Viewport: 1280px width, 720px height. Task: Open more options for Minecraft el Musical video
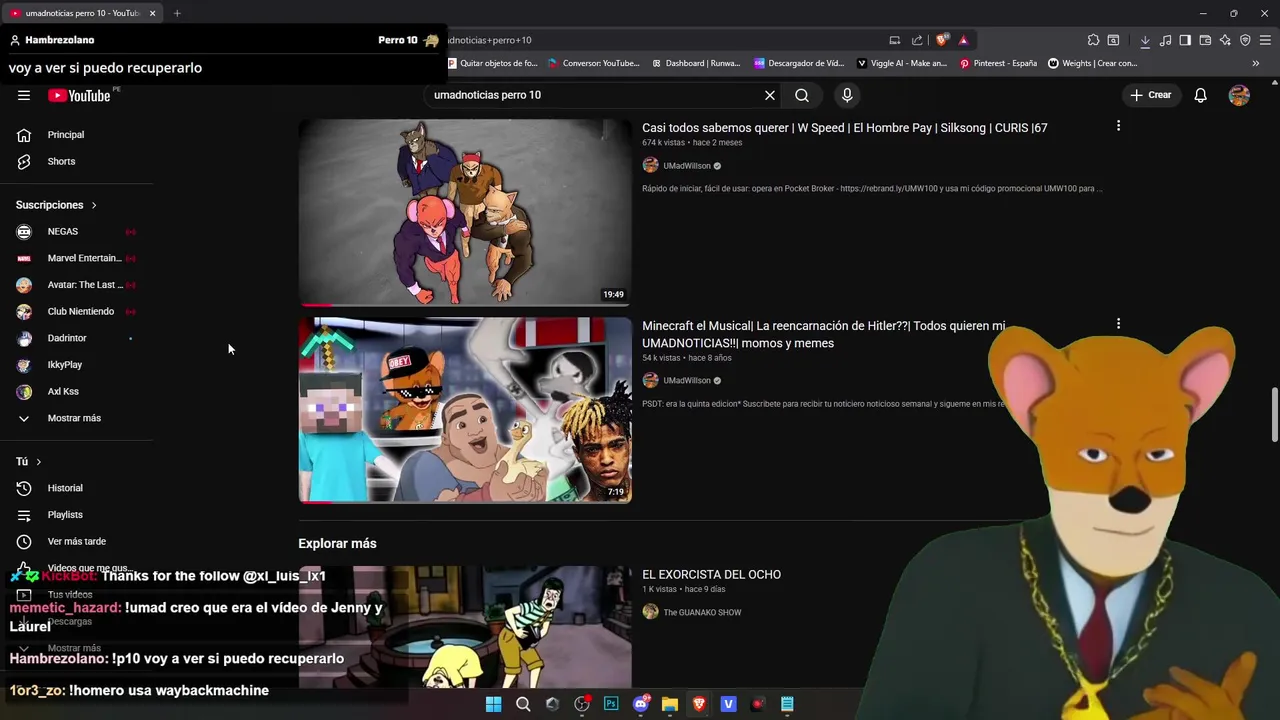coord(1118,324)
